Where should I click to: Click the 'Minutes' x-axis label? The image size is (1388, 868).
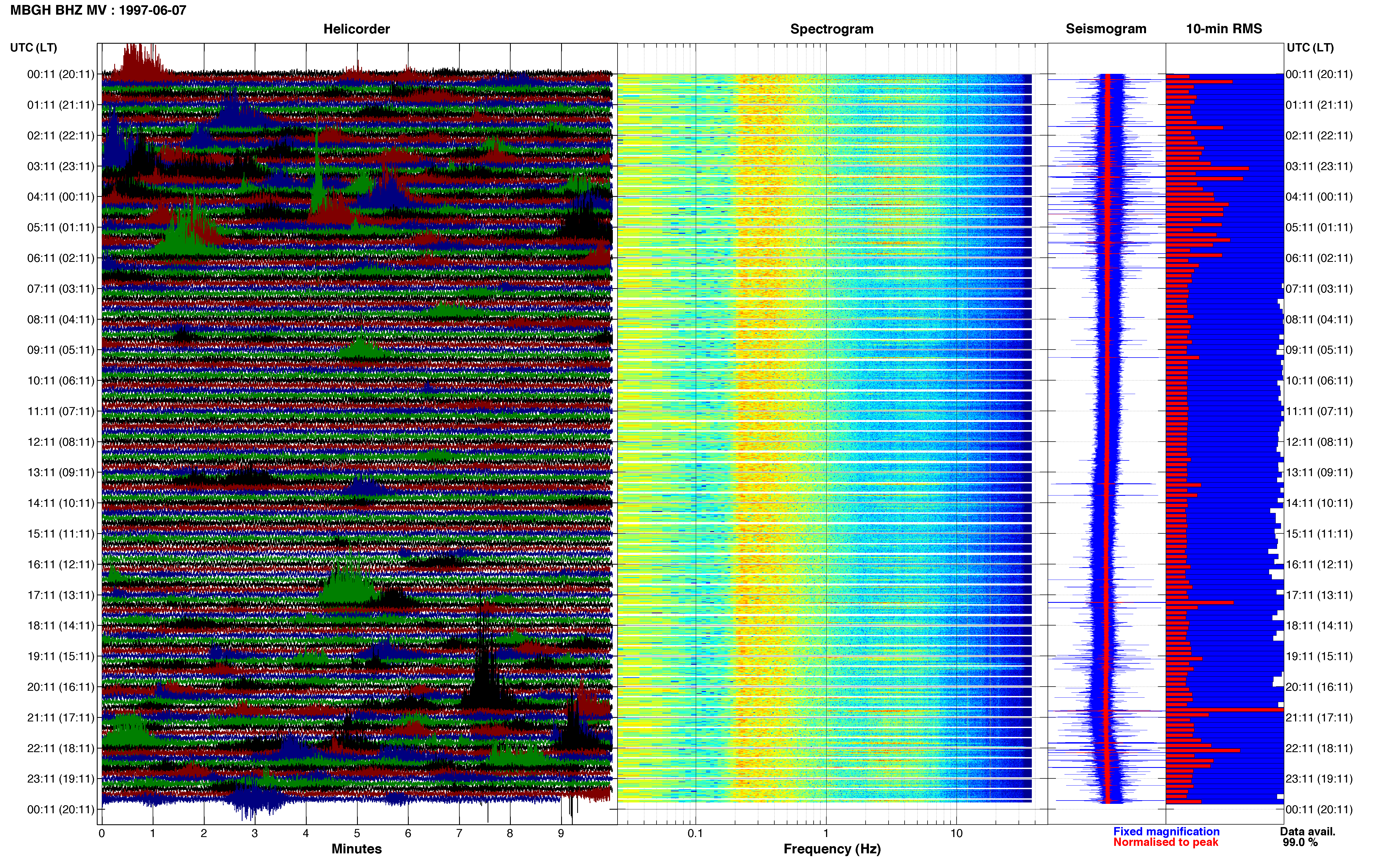356,849
